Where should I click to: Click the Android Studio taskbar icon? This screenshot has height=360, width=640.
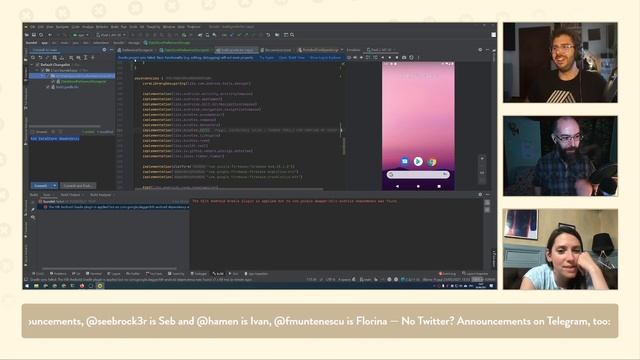100,286
